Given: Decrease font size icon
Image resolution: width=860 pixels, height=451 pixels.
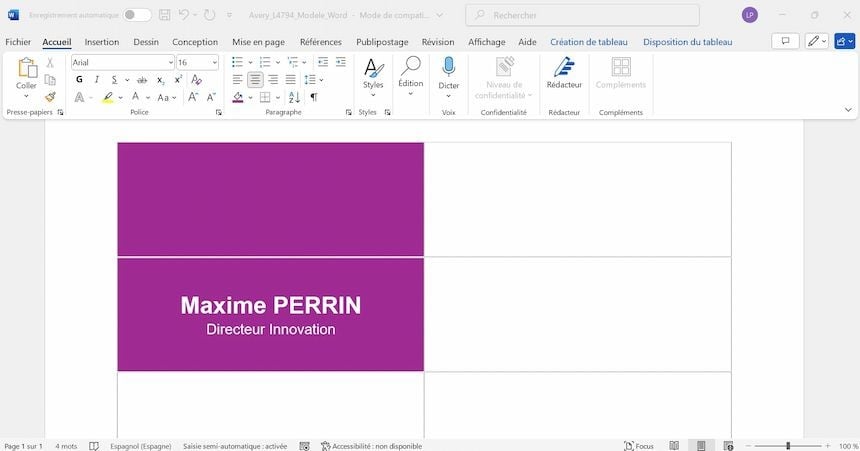Looking at the screenshot, I should (211, 97).
